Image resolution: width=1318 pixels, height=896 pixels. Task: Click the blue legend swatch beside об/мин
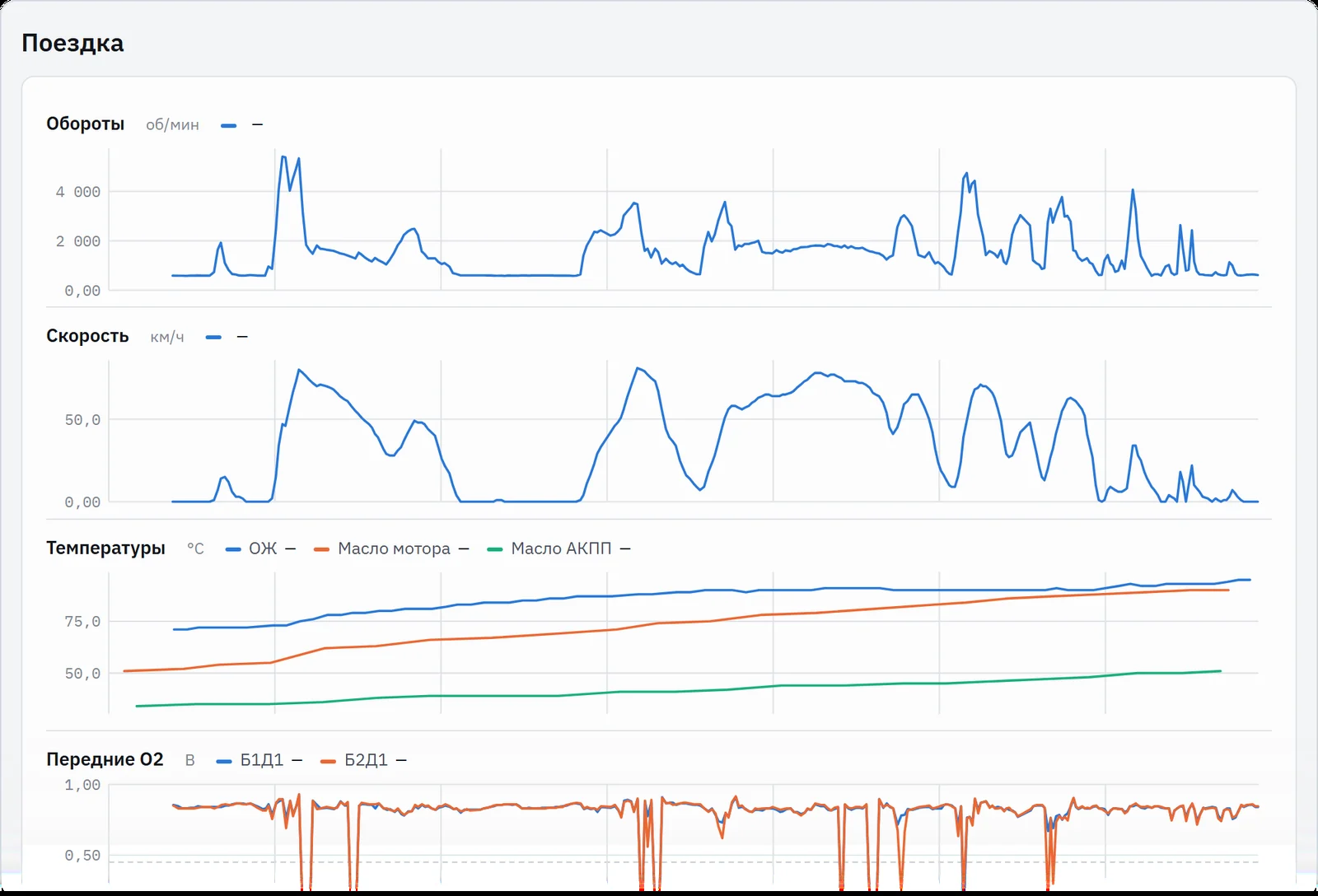pyautogui.click(x=229, y=125)
